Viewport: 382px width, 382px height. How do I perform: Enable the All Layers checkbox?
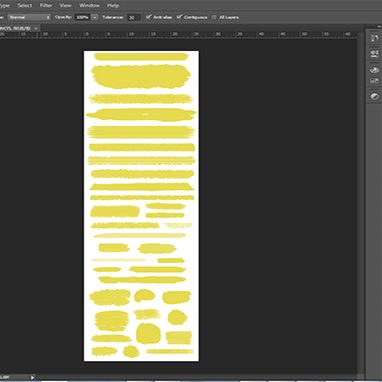[x=214, y=17]
